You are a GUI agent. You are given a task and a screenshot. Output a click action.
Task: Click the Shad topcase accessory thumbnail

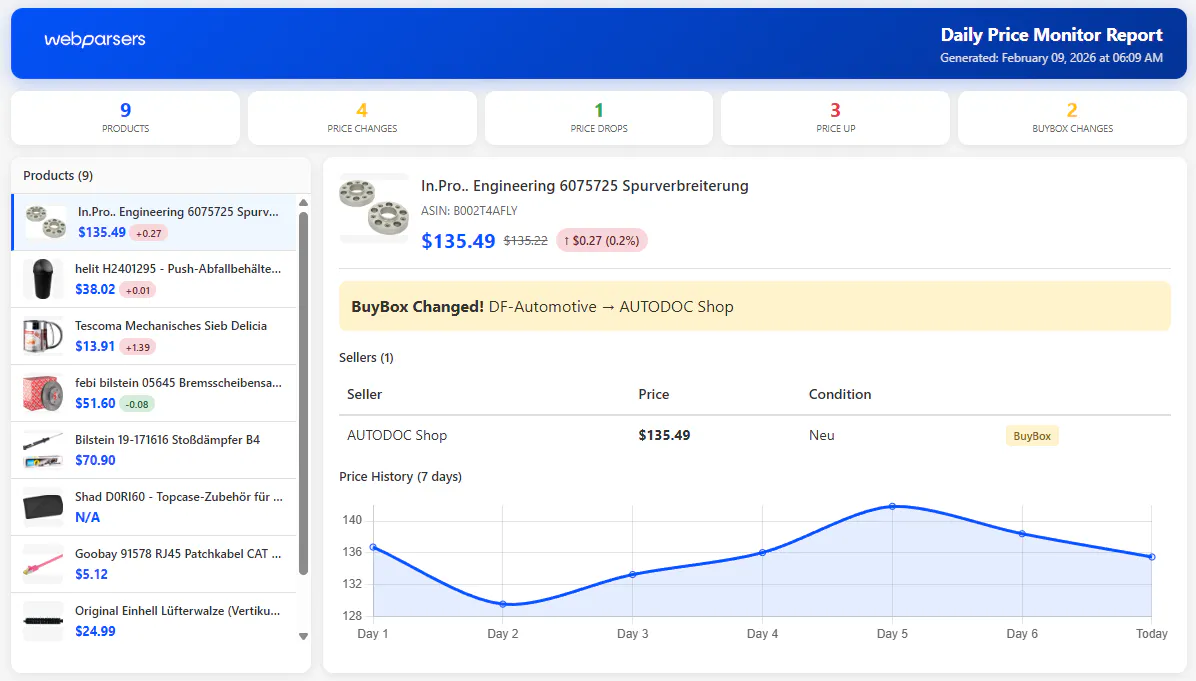43,507
